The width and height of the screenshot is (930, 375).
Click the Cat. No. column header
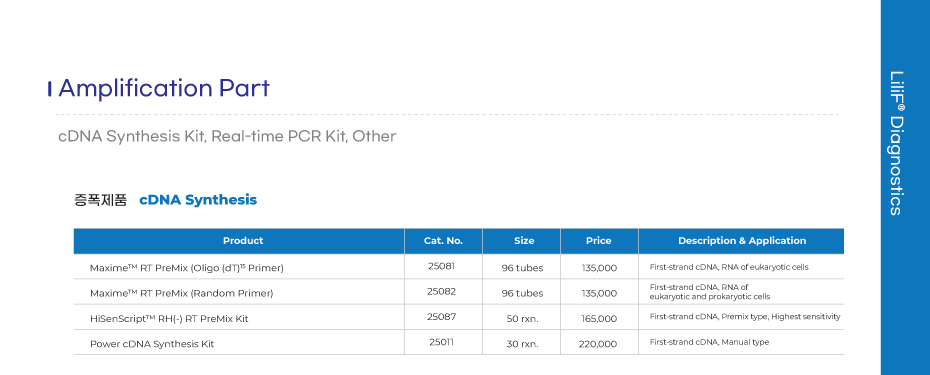(x=444, y=241)
